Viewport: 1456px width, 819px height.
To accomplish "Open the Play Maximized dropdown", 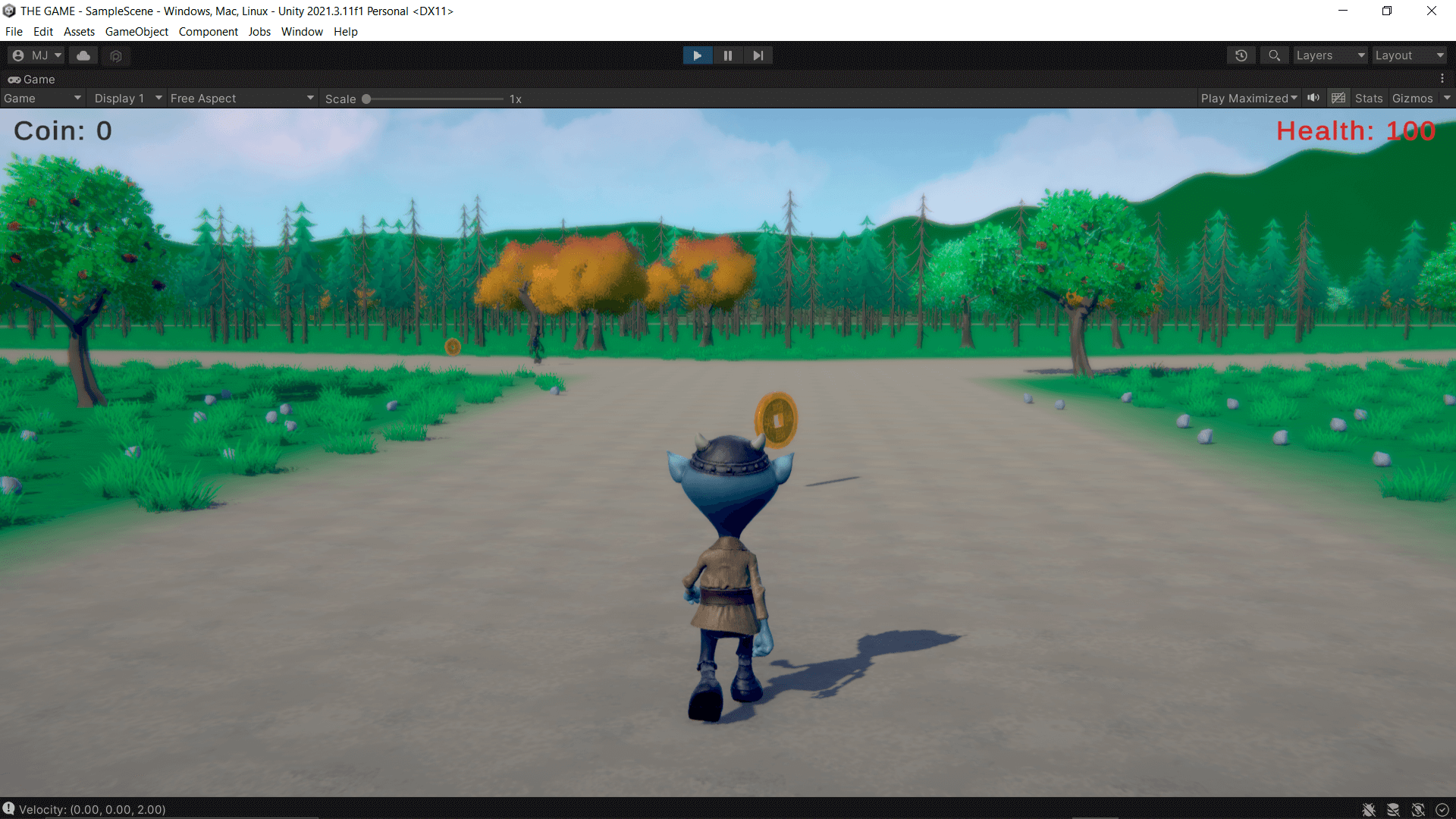I will click(x=1248, y=99).
